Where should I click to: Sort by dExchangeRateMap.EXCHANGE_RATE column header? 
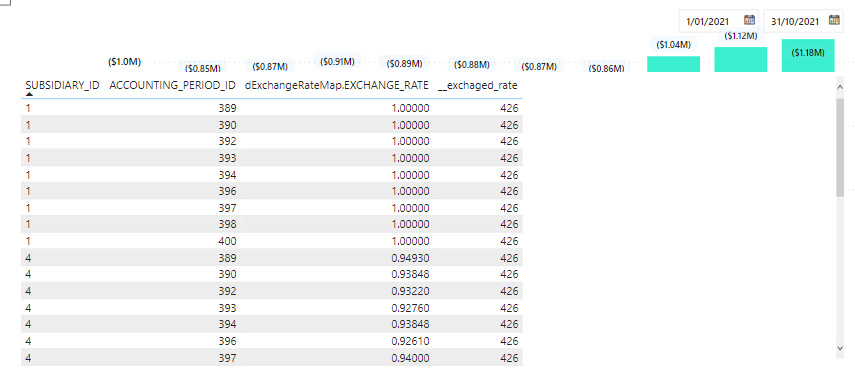[x=336, y=85]
